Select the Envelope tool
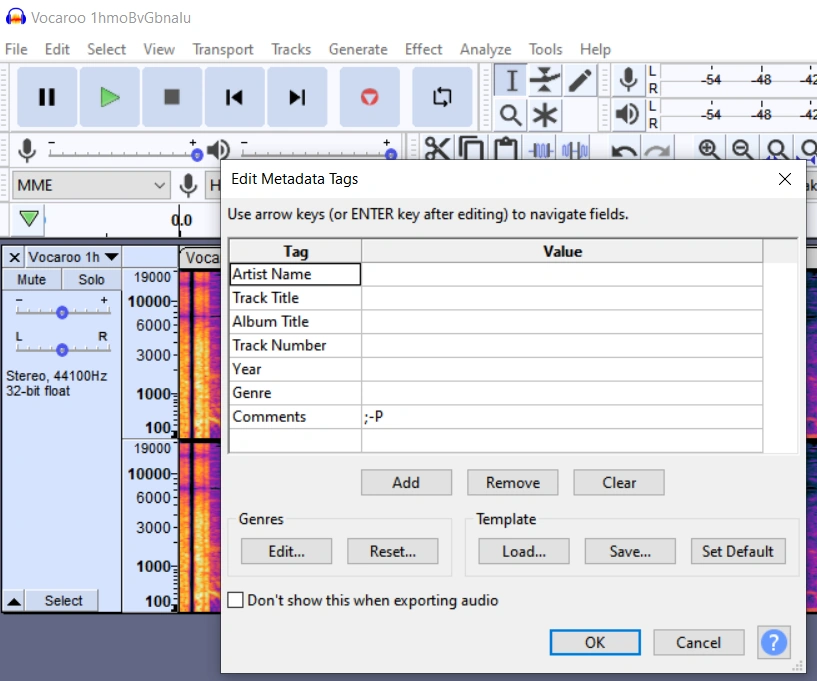Image resolution: width=817 pixels, height=681 pixels. coord(544,80)
